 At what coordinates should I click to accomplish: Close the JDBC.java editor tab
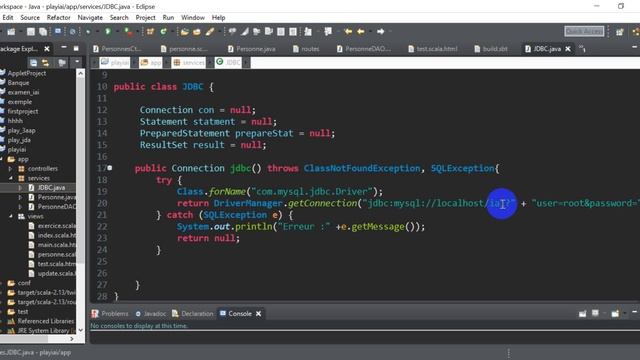click(568, 49)
